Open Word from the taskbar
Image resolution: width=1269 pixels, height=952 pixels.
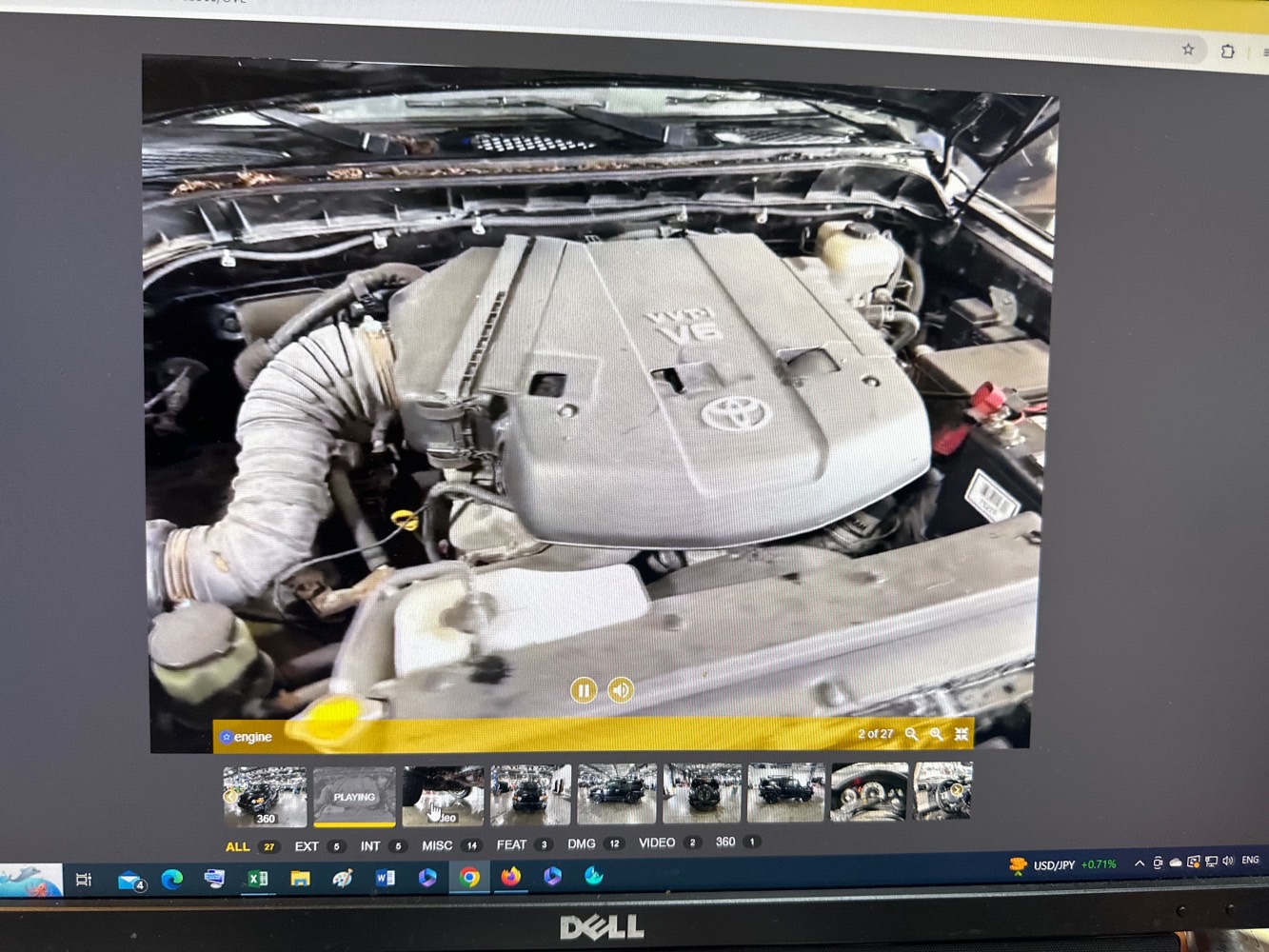[386, 878]
